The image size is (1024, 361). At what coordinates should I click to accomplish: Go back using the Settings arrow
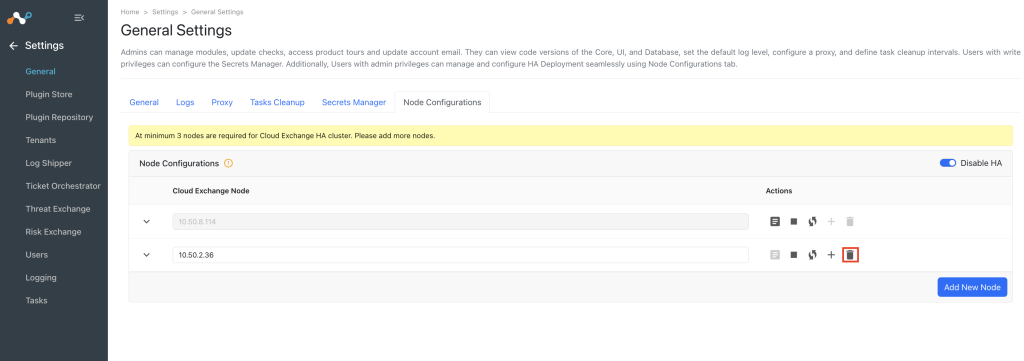pos(13,46)
